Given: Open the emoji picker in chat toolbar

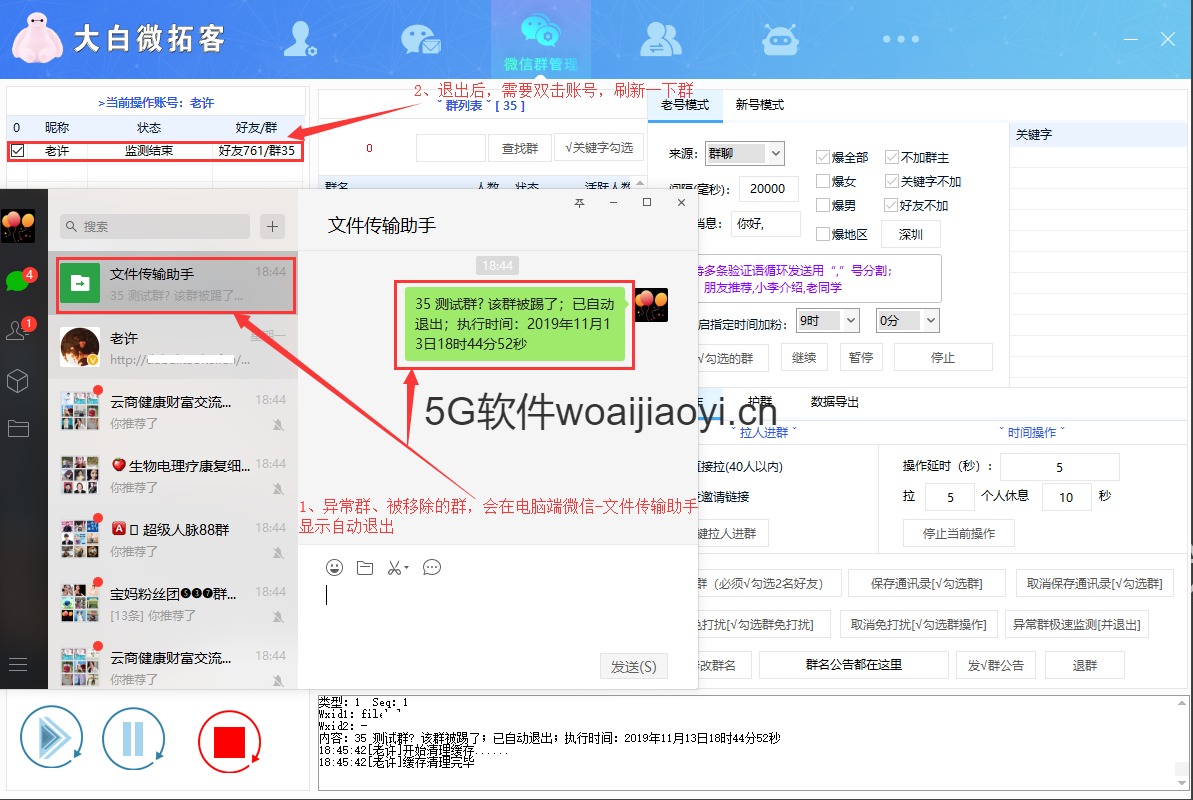Looking at the screenshot, I should pyautogui.click(x=334, y=567).
